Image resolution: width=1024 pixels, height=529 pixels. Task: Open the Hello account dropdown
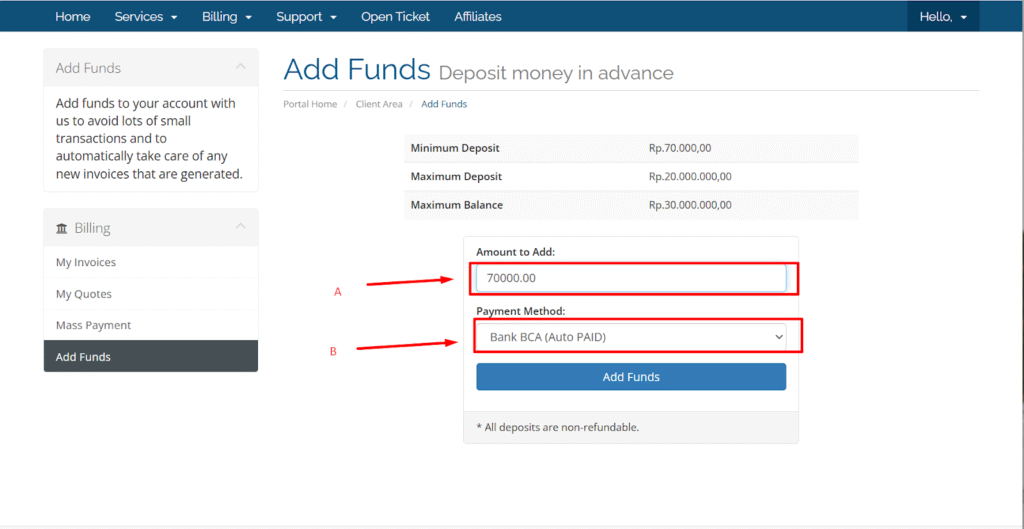coord(943,17)
